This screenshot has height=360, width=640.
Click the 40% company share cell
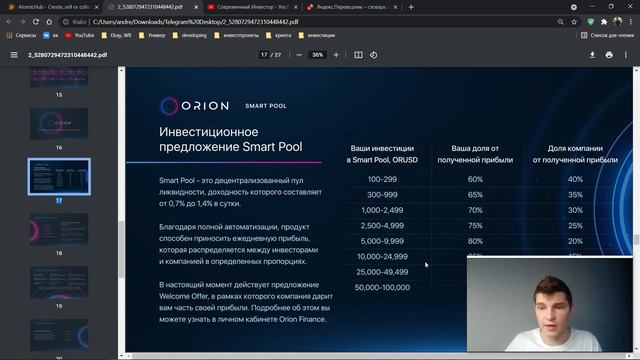click(575, 179)
